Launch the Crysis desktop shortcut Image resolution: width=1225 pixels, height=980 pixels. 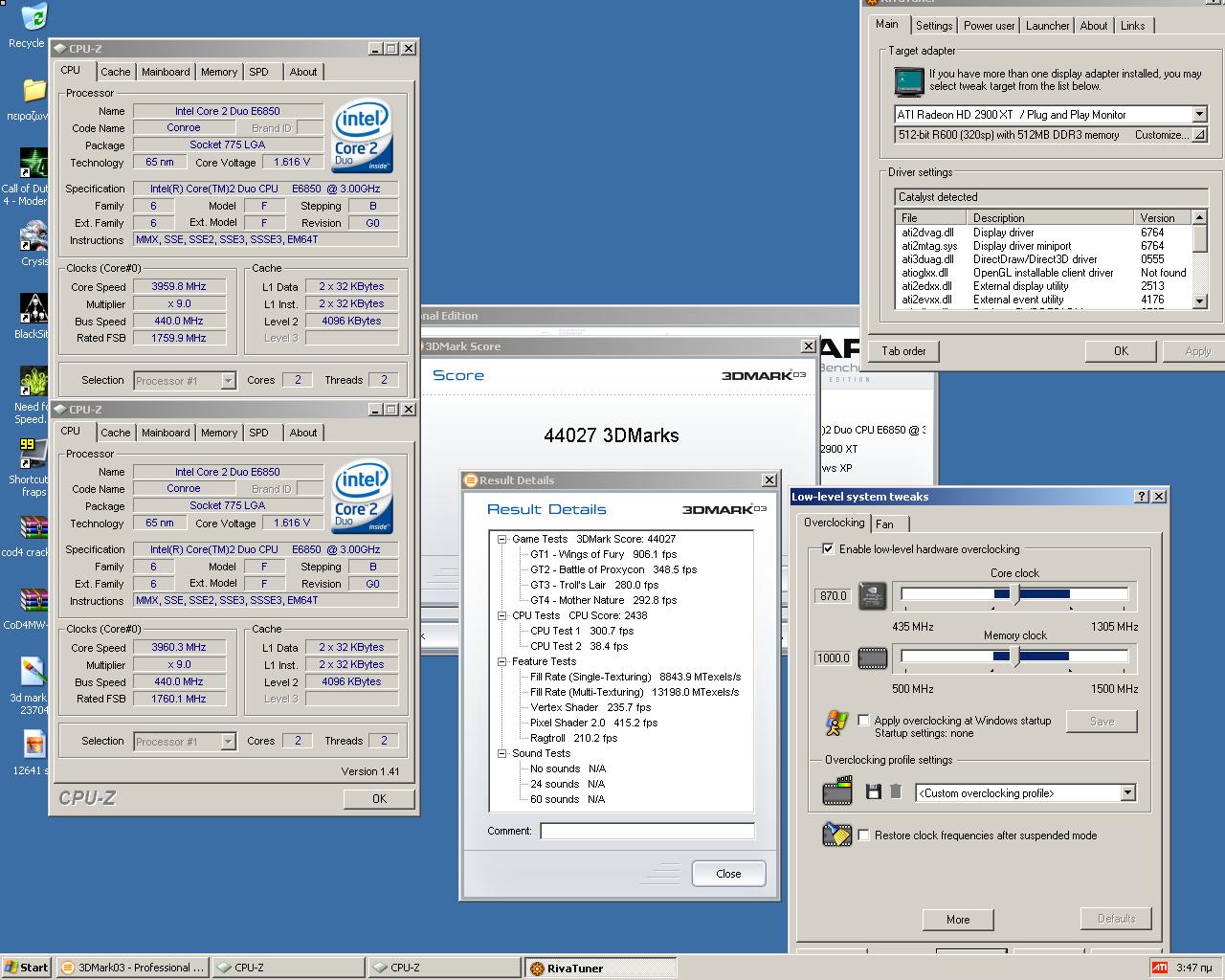click(x=33, y=236)
